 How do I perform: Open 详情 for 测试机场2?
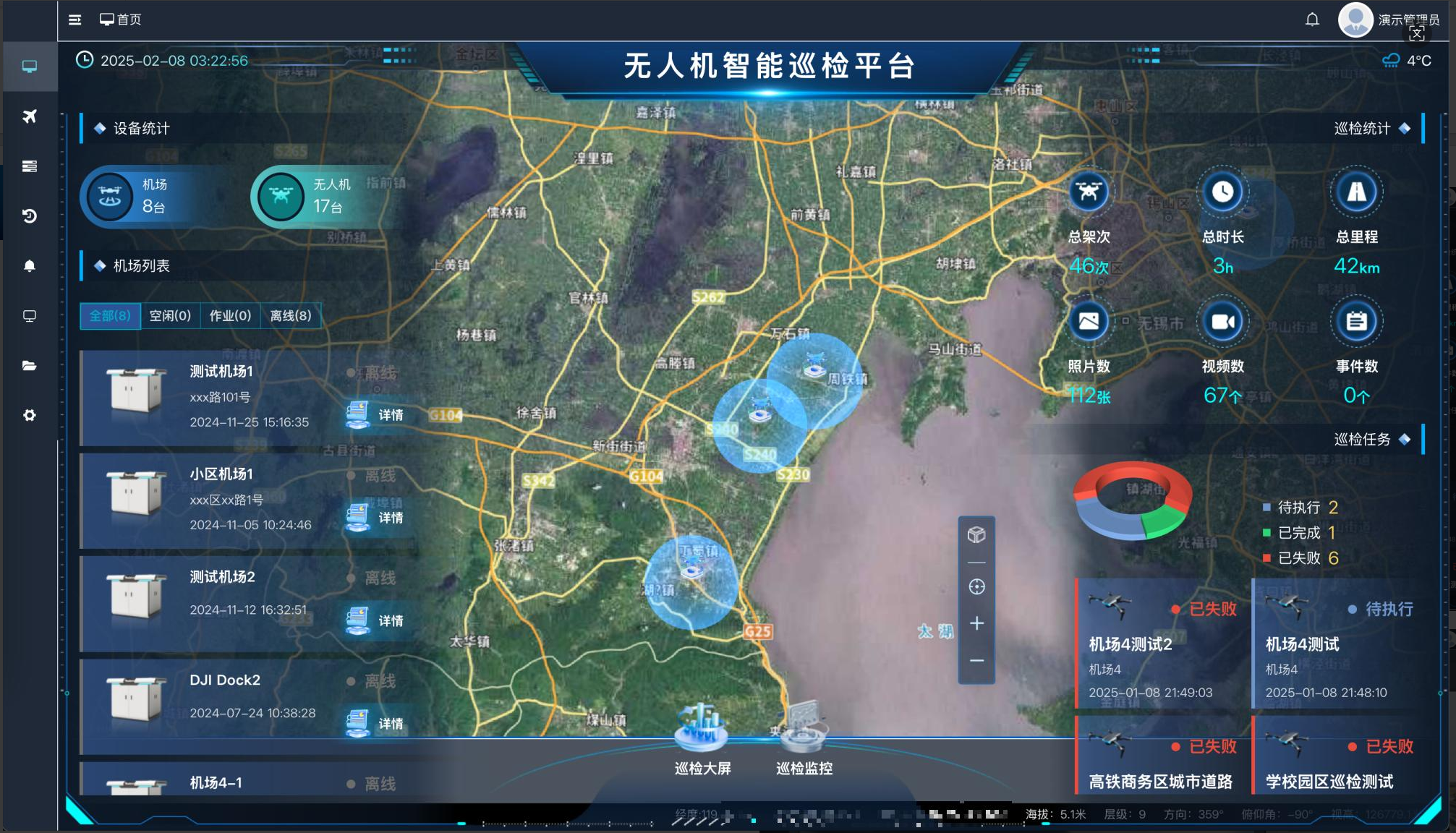pyautogui.click(x=376, y=621)
